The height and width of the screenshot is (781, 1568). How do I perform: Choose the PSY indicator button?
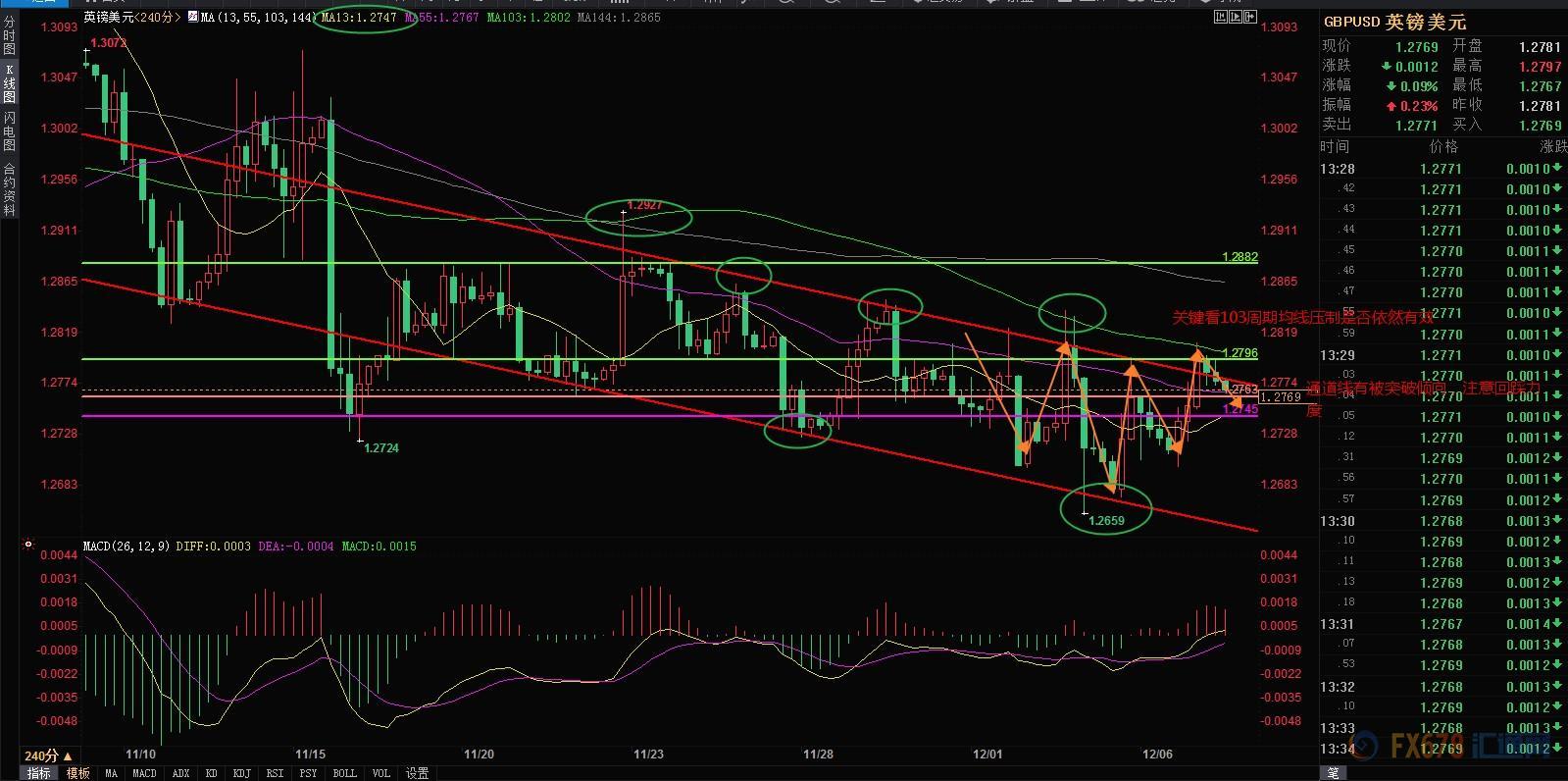(308, 773)
